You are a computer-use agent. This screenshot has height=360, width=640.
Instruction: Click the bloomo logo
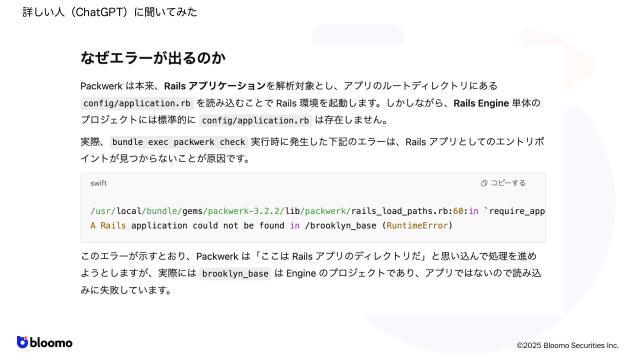pyautogui.click(x=44, y=342)
